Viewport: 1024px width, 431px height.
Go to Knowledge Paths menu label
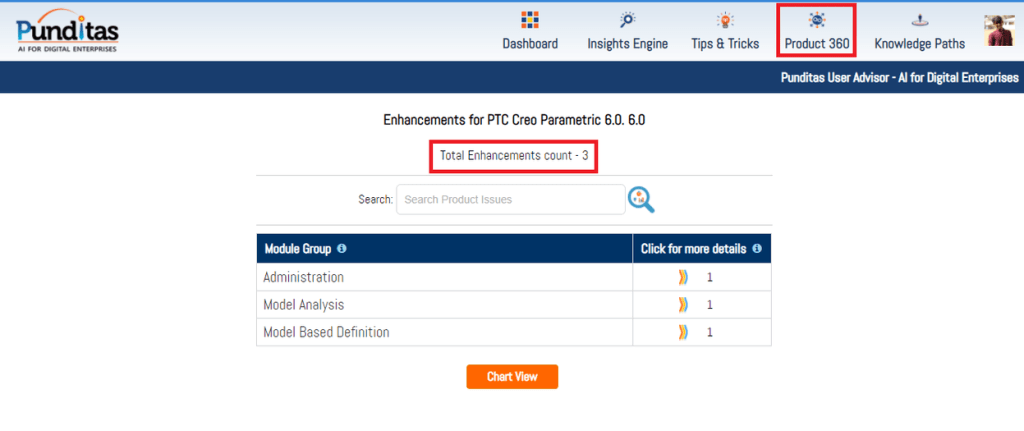[x=919, y=44]
